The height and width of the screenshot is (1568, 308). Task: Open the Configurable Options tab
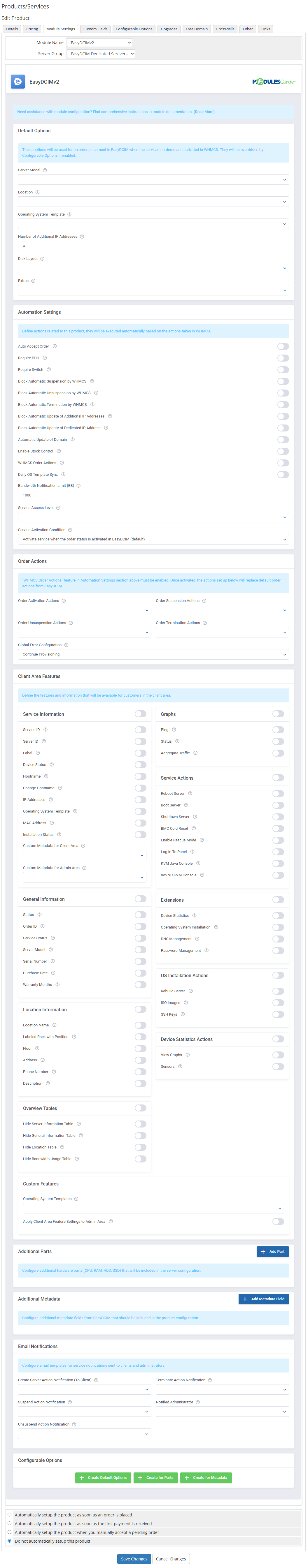pos(134,29)
